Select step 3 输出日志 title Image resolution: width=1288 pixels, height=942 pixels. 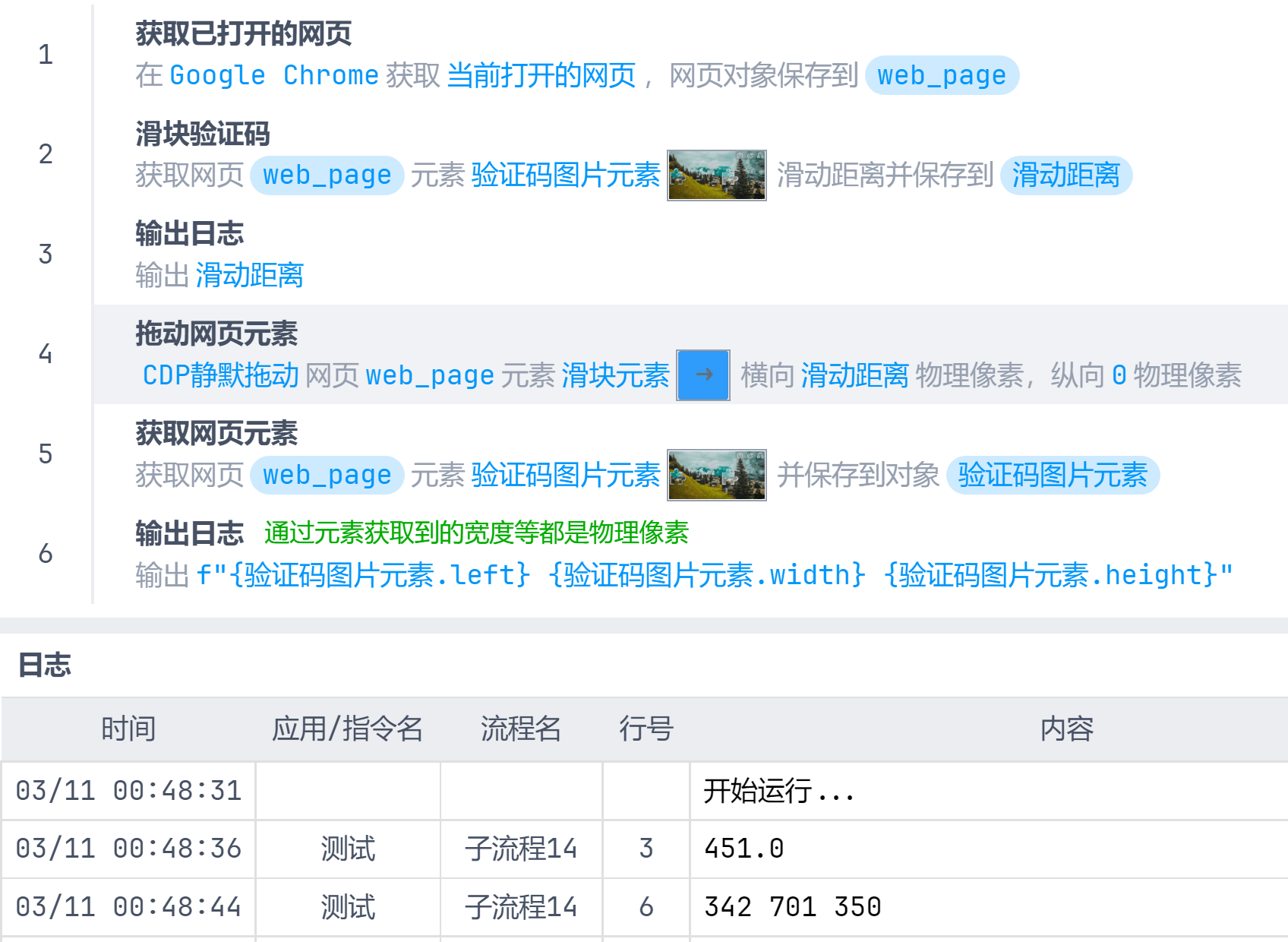(x=189, y=233)
